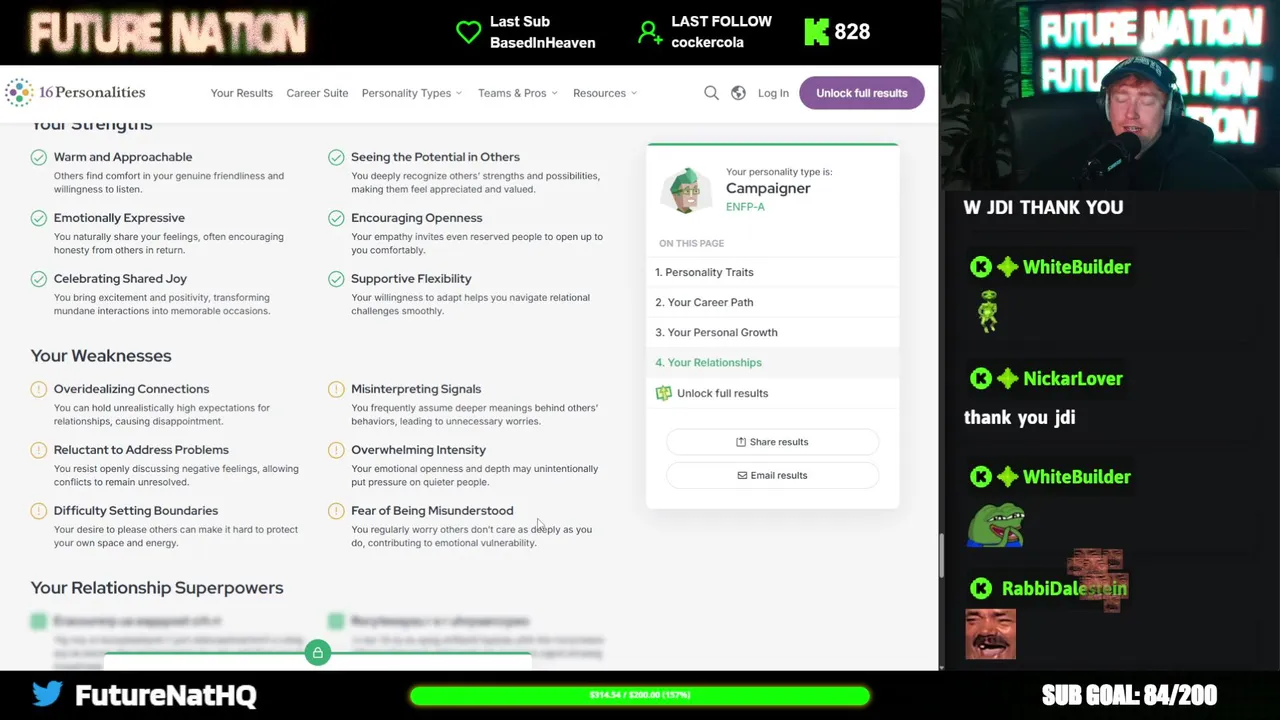Click the streamer webcam feed
Viewport: 1280px width, 720px height.
click(1110, 95)
